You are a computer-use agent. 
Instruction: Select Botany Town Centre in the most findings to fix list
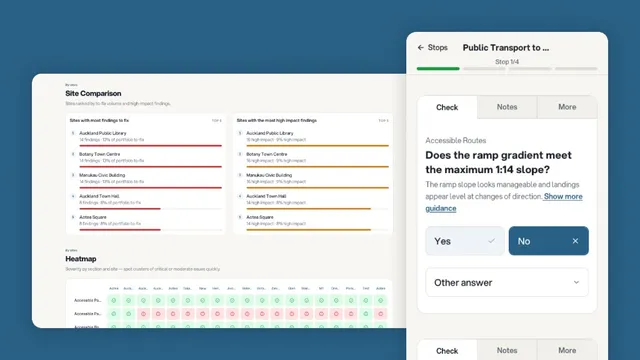pyautogui.click(x=100, y=154)
